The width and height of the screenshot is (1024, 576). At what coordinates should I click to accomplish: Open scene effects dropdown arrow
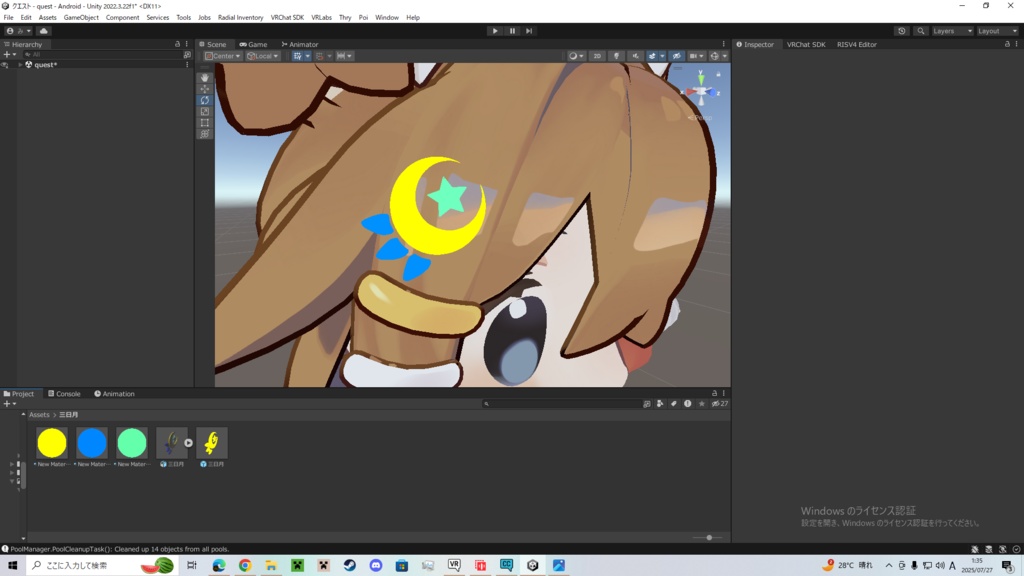(x=662, y=56)
